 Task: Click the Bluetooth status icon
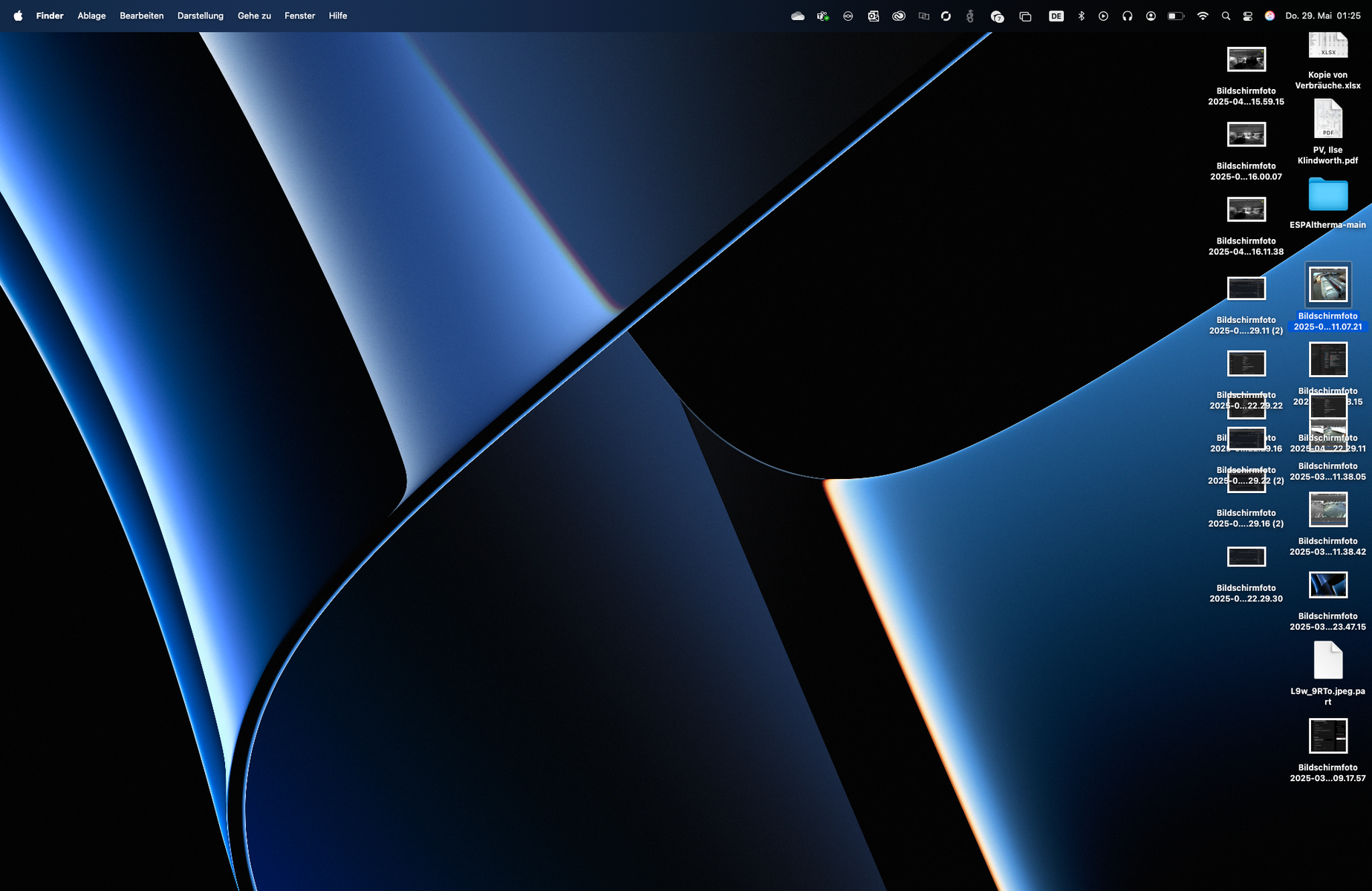(x=1081, y=16)
